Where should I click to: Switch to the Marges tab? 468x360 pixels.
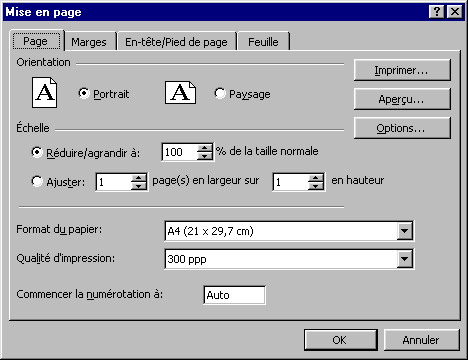pyautogui.click(x=89, y=42)
